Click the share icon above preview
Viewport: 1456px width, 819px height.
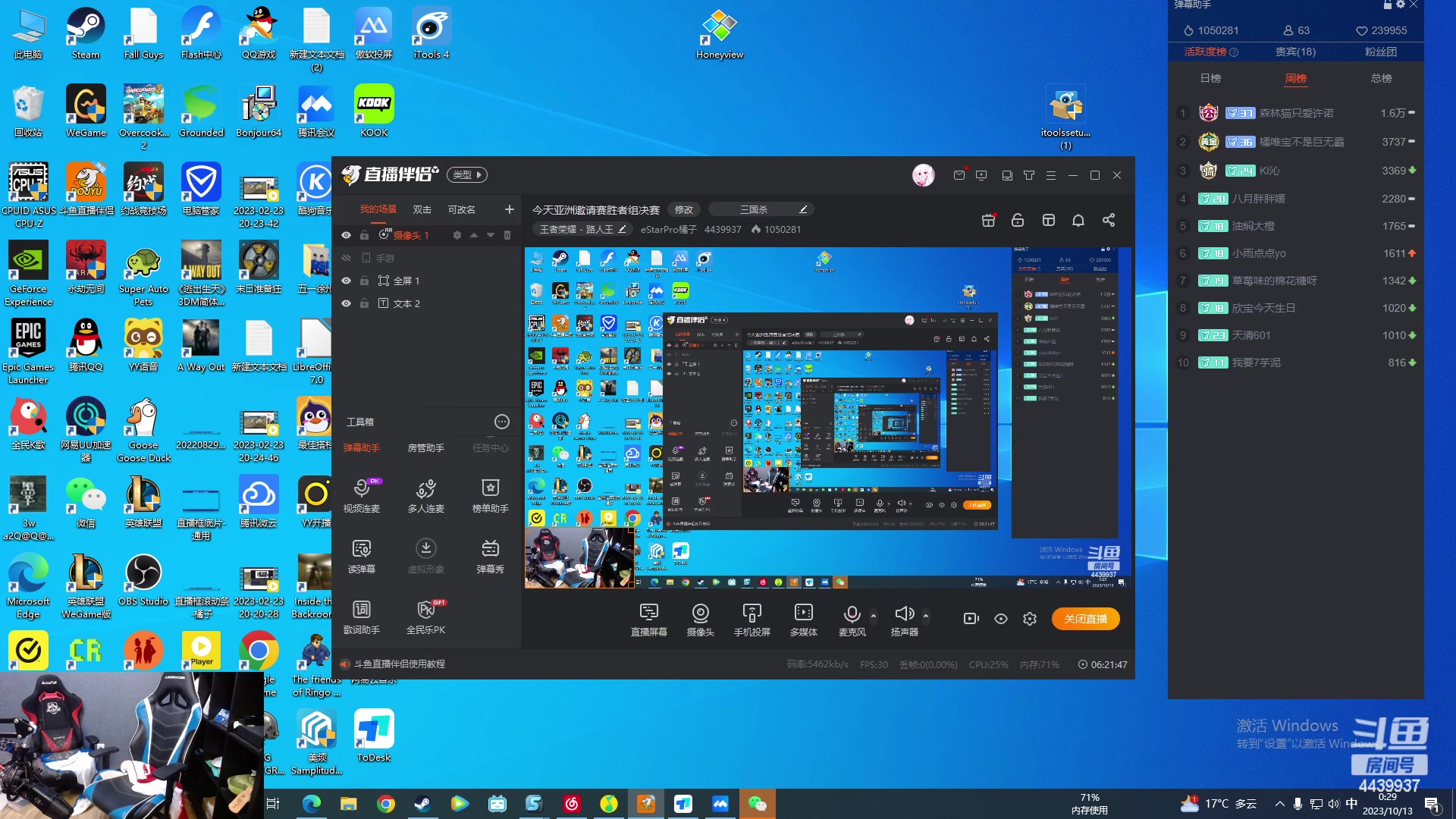pos(1109,220)
